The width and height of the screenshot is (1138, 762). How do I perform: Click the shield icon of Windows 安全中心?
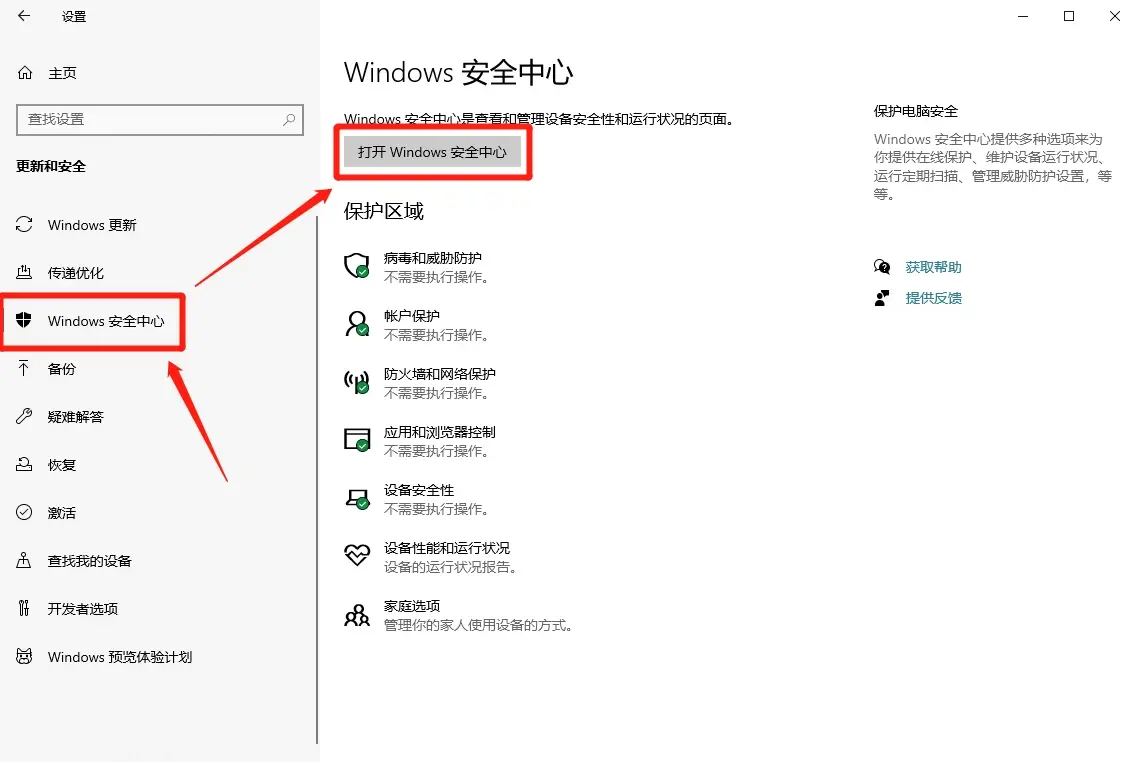click(x=24, y=320)
